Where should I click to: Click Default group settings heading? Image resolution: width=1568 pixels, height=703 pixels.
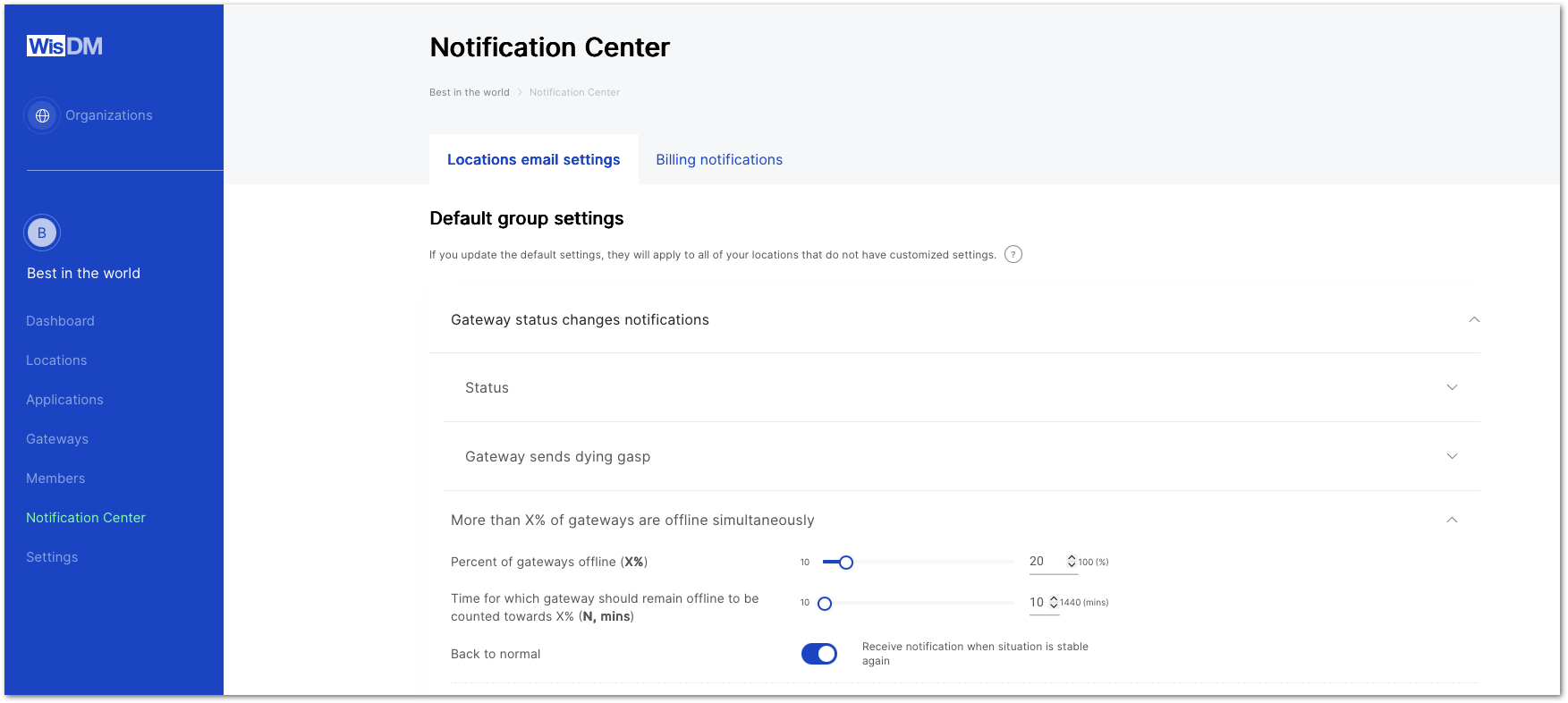(527, 218)
